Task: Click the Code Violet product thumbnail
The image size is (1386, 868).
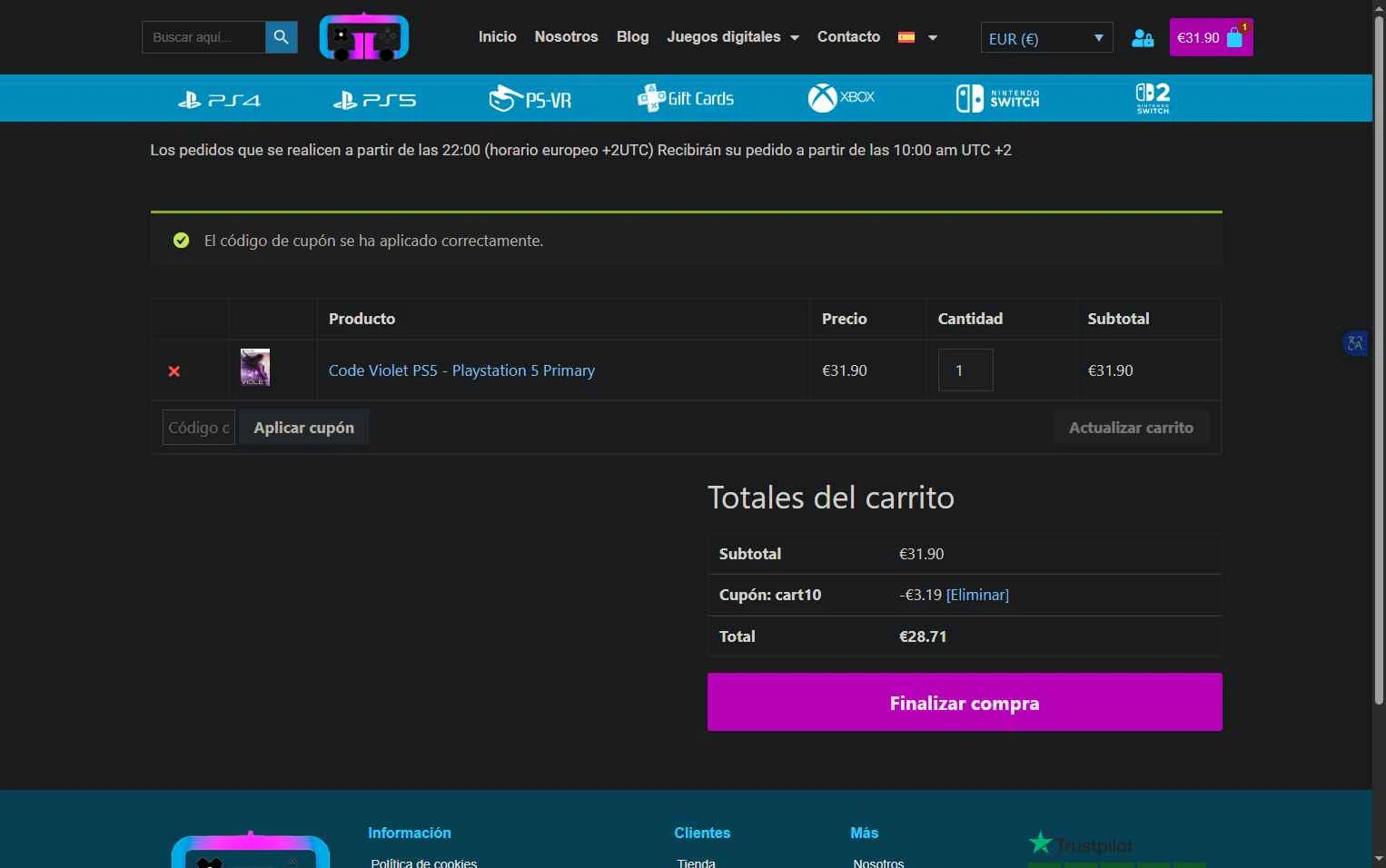Action: point(255,368)
